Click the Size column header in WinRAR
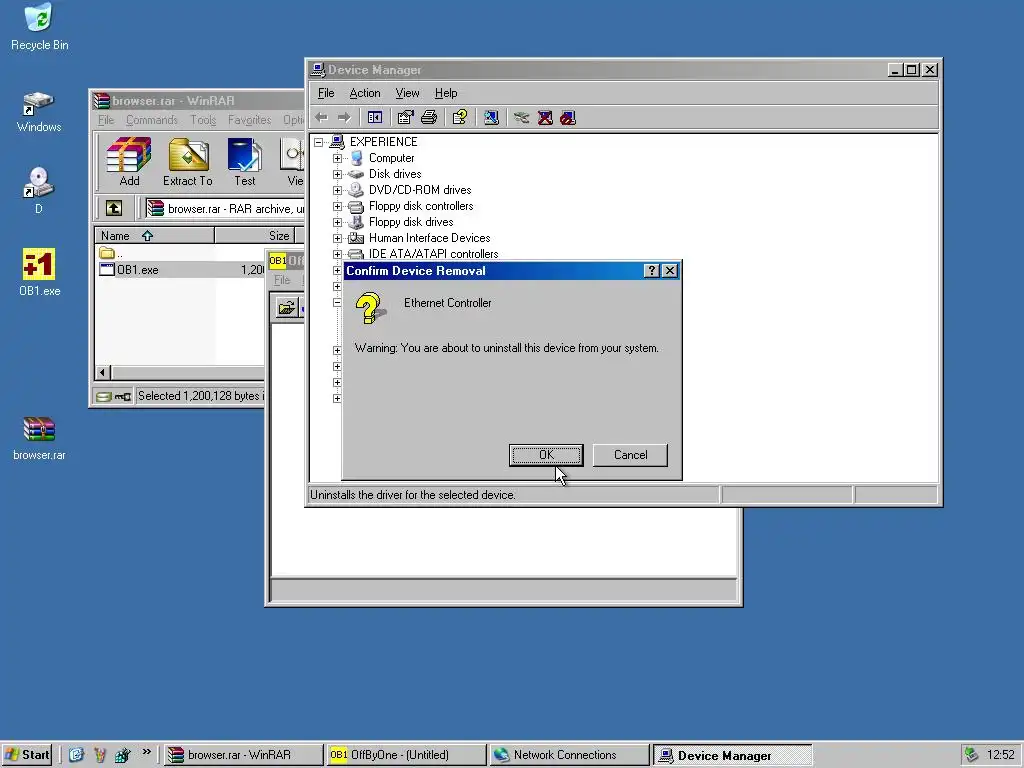 click(x=255, y=236)
